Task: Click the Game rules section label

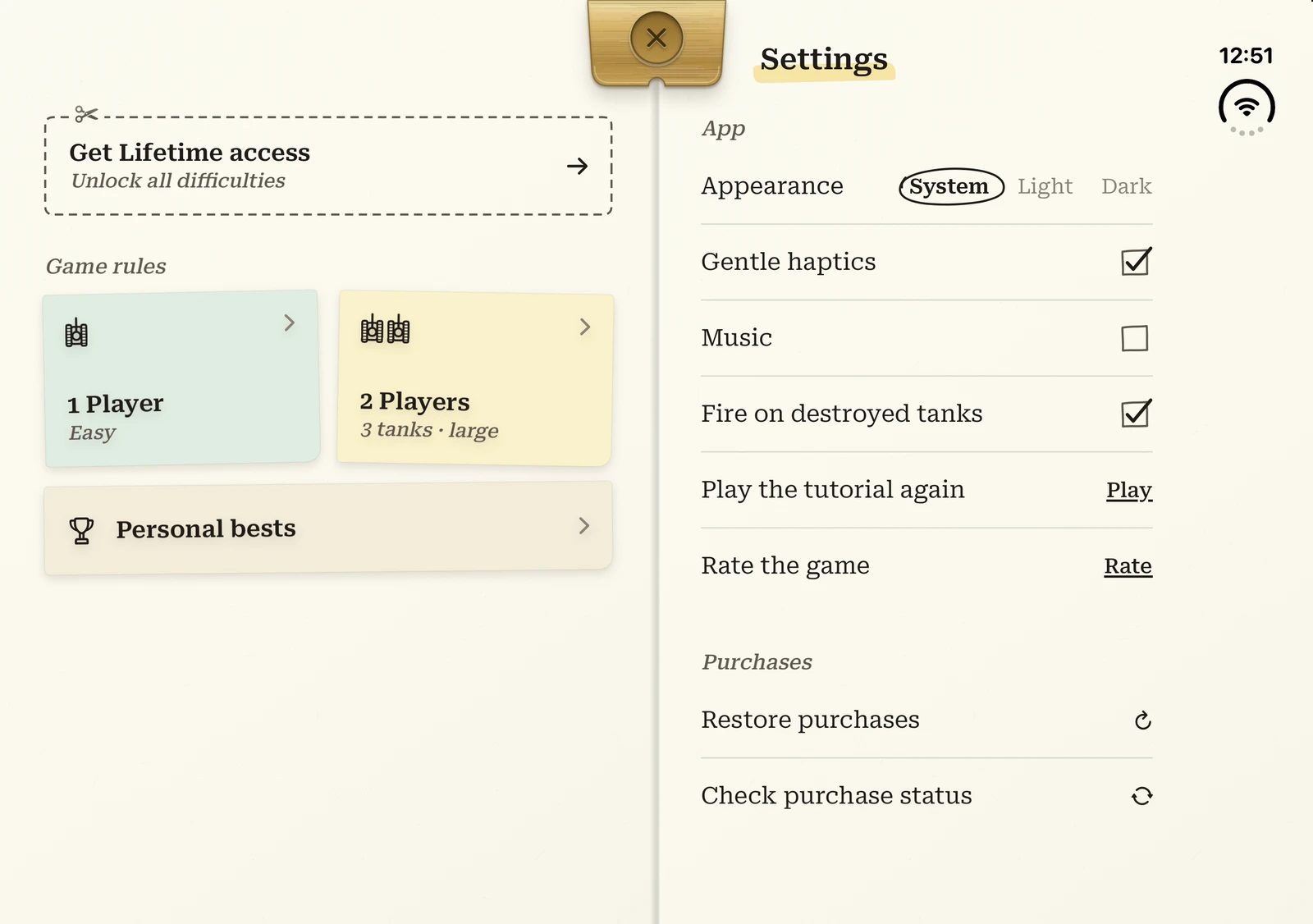Action: tap(106, 266)
